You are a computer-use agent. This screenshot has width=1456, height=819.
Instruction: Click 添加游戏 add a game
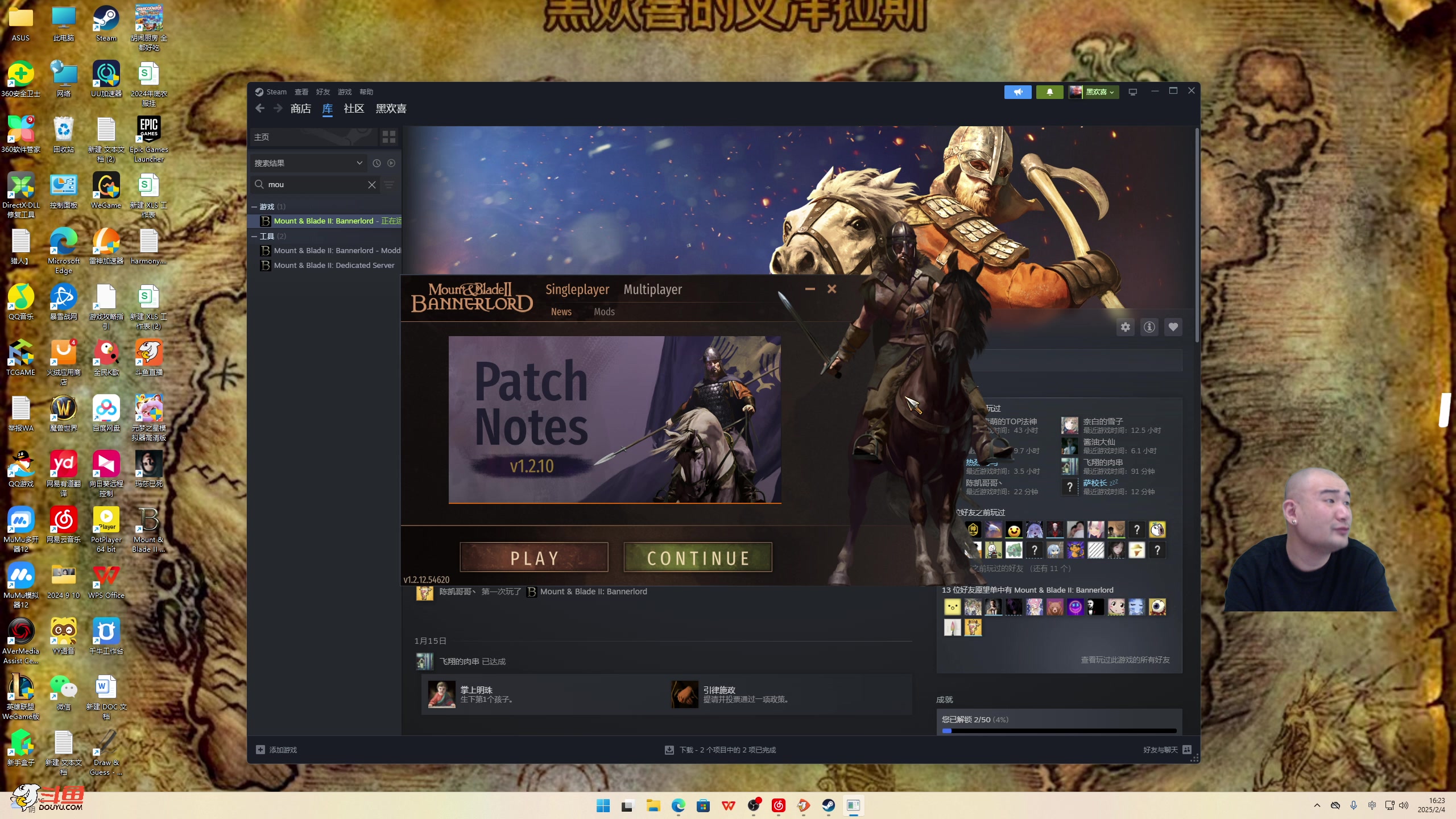click(276, 750)
